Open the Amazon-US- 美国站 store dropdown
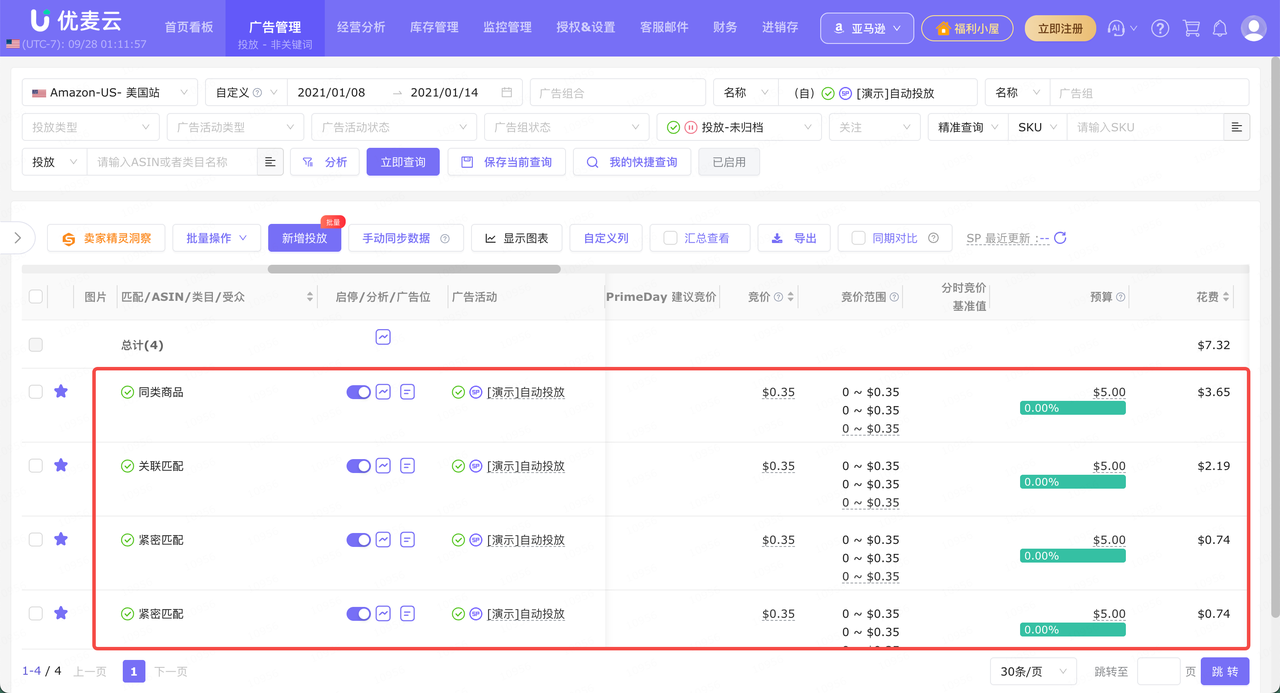The height and width of the screenshot is (693, 1280). (109, 92)
